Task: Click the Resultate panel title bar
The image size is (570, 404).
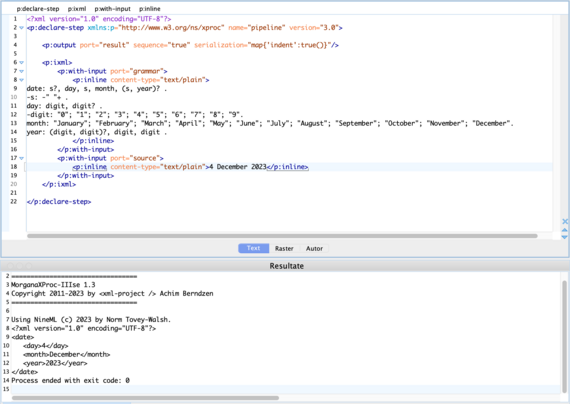Action: 285,266
